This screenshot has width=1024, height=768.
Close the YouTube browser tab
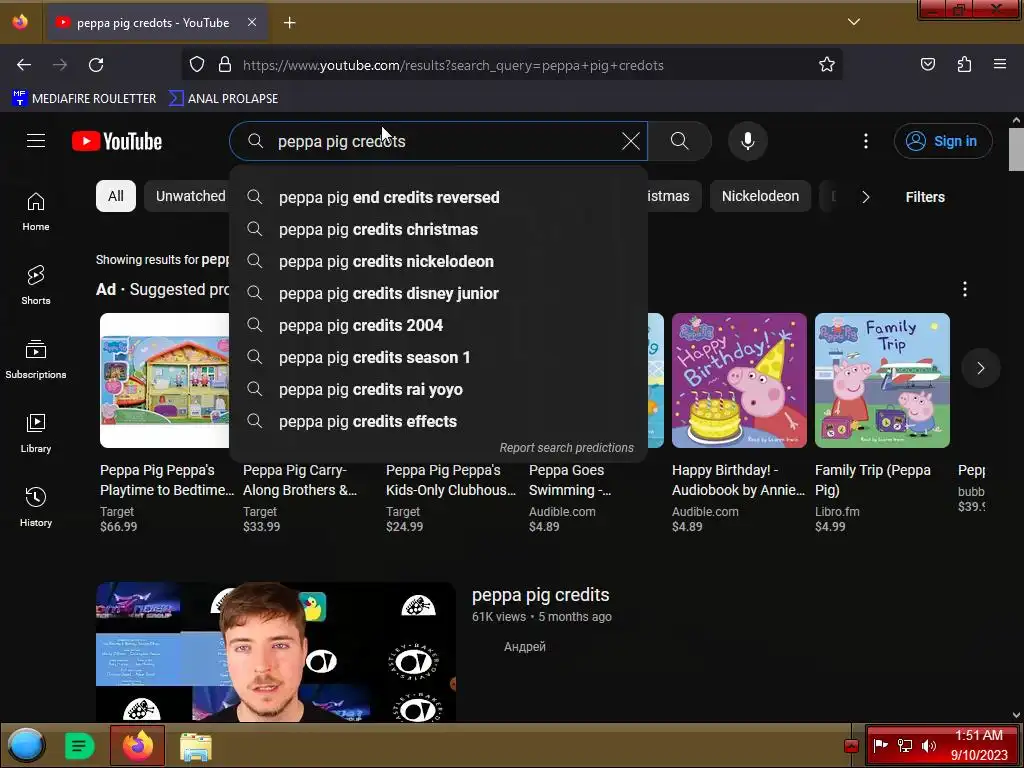[252, 22]
